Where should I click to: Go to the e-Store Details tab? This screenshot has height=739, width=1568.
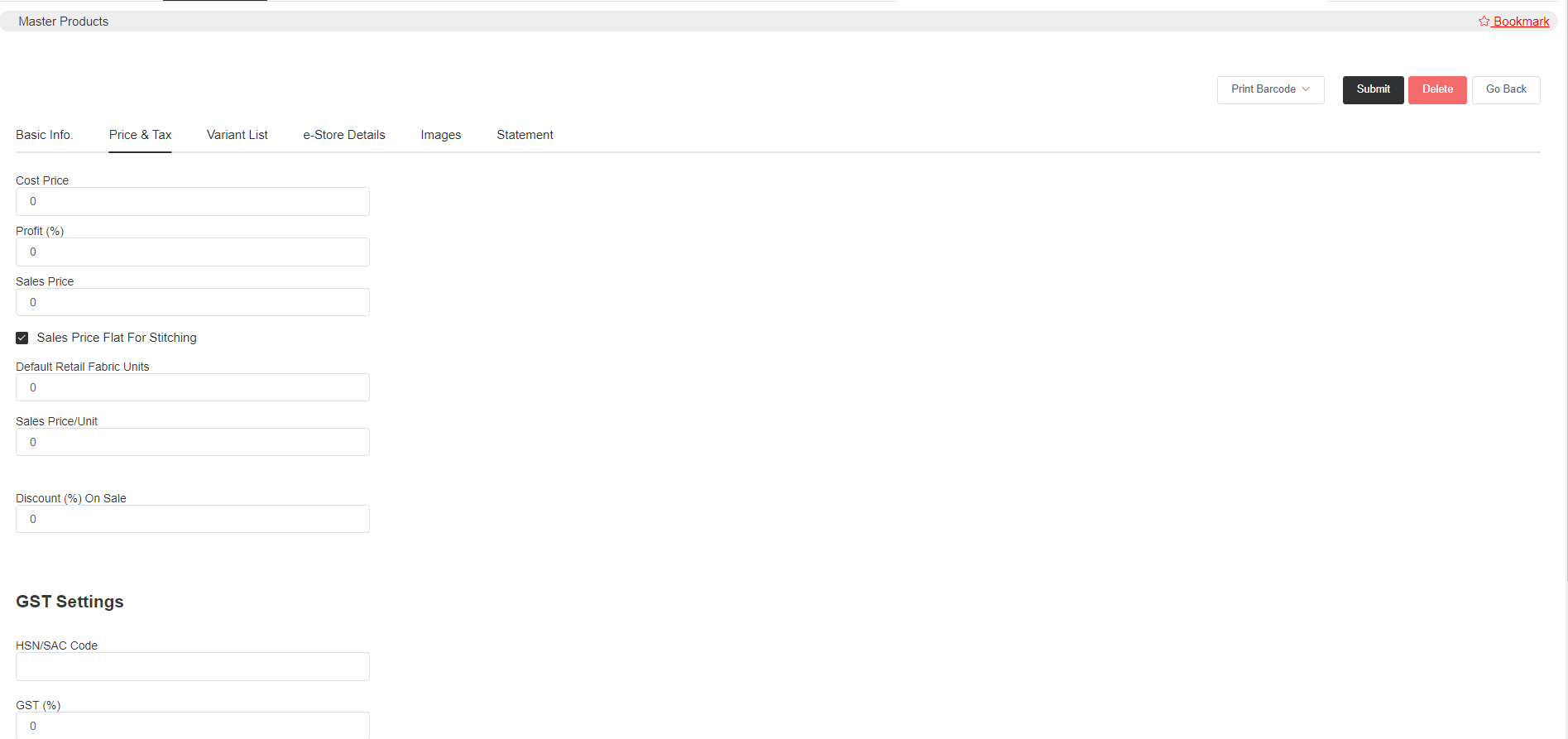tap(344, 135)
